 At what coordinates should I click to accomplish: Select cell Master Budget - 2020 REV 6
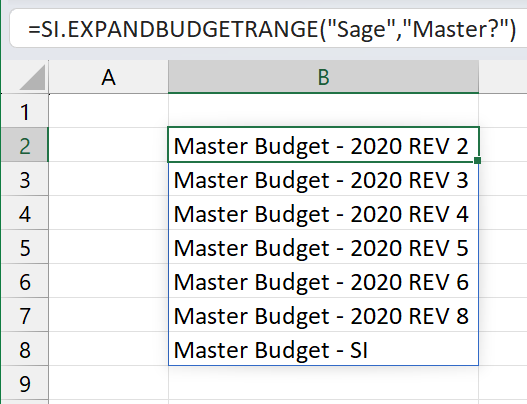[x=323, y=281]
